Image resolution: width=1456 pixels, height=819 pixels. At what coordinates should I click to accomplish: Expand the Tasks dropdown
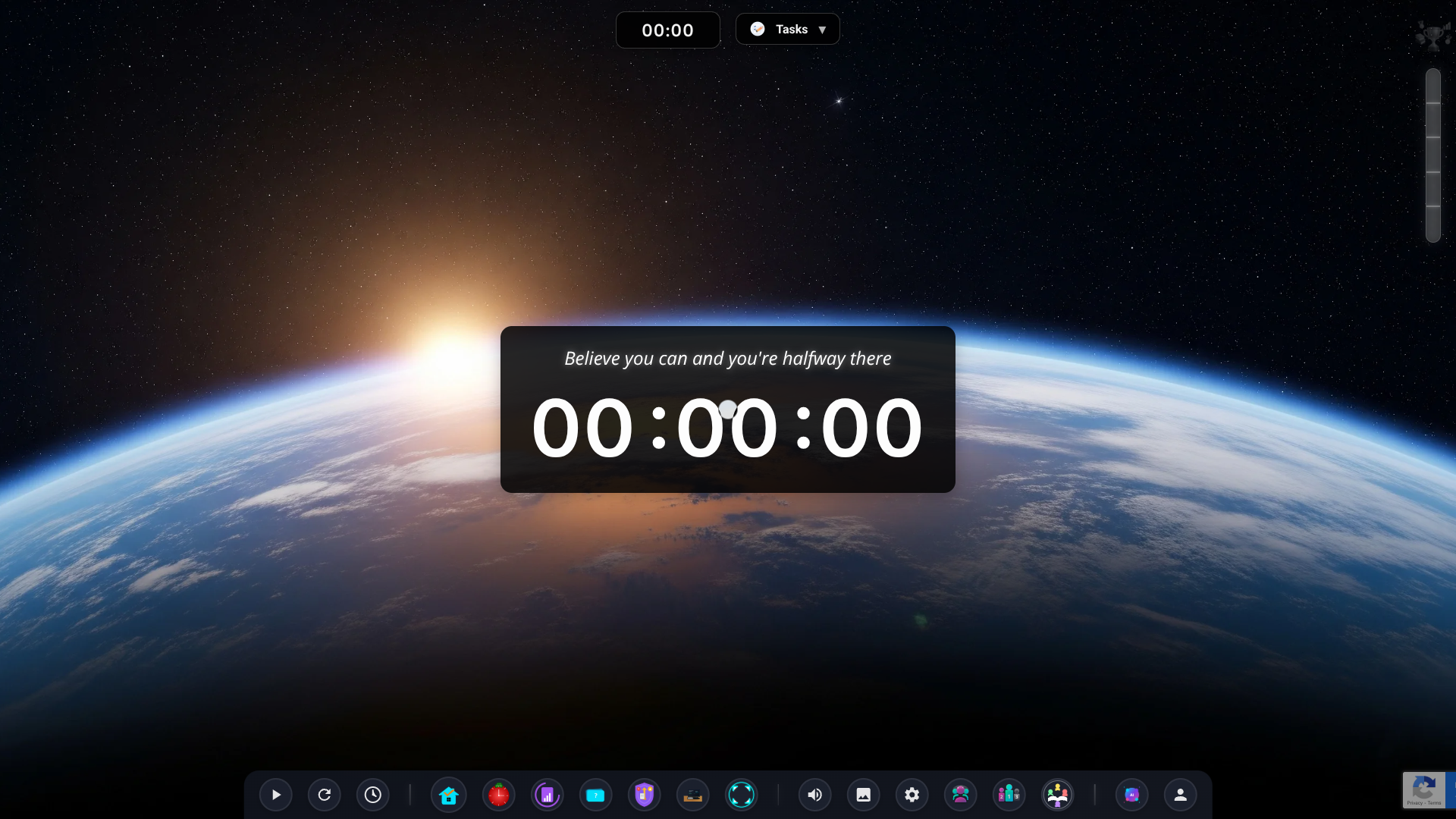pyautogui.click(x=824, y=29)
